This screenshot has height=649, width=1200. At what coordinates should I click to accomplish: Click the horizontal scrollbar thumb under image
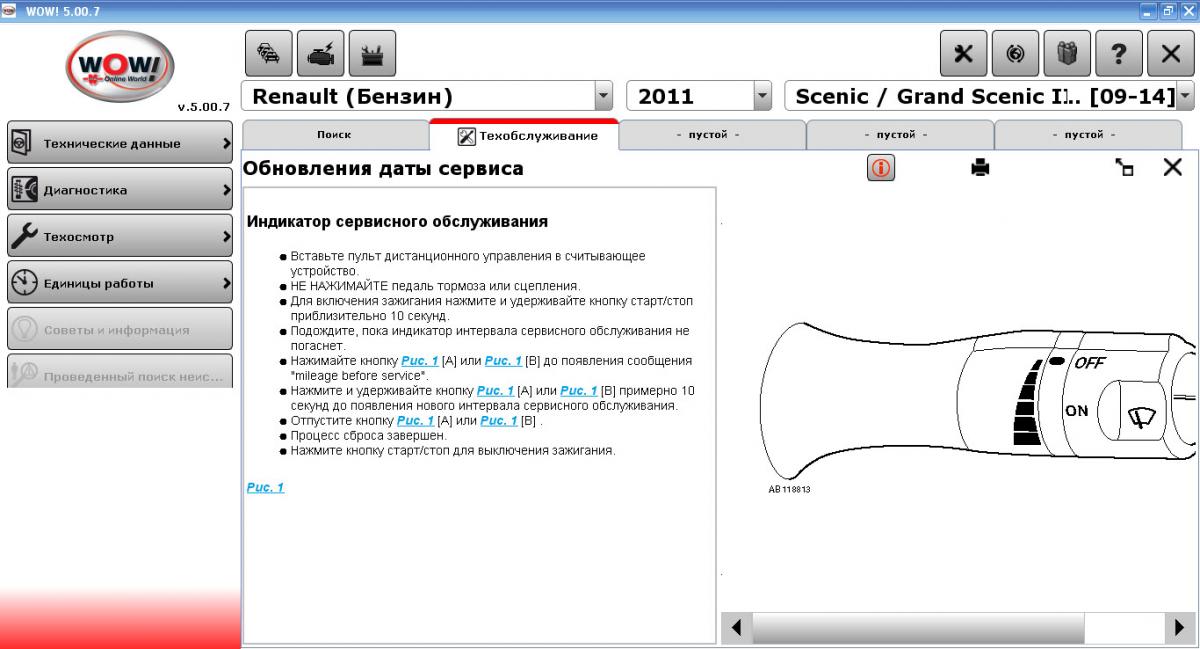coord(917,628)
